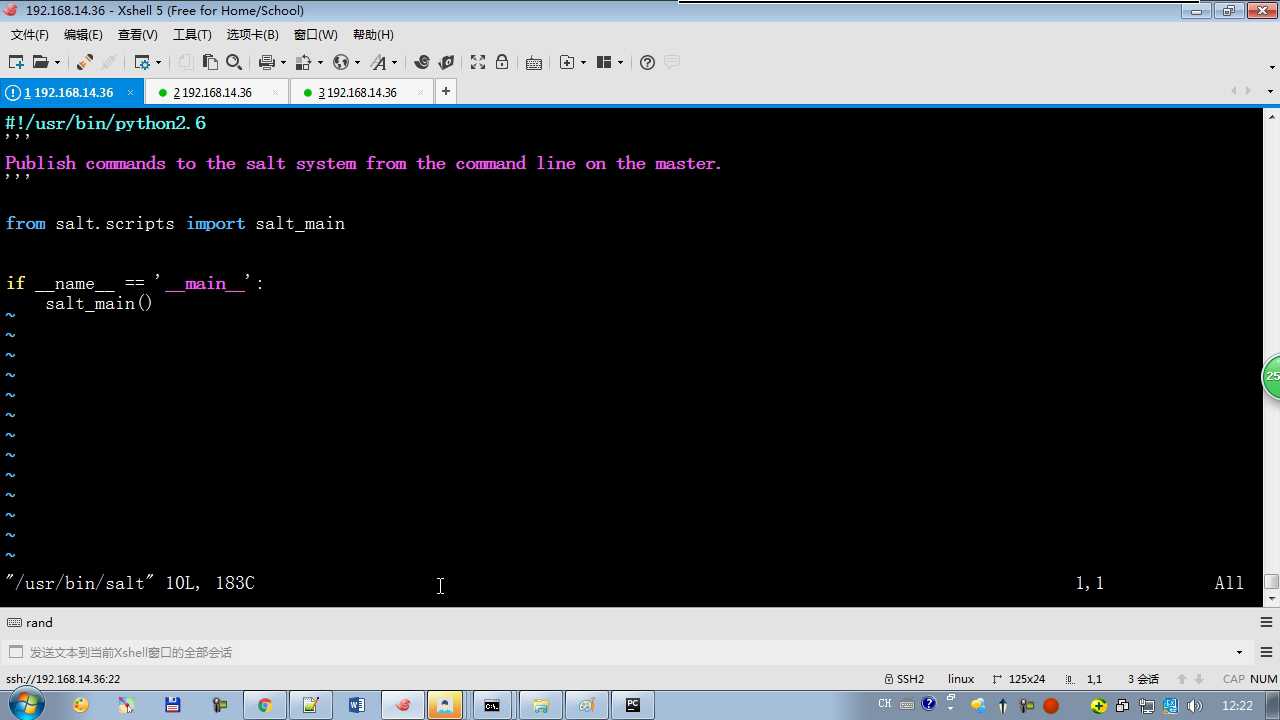Click the Font toolbar icon
This screenshot has width=1280, height=720.
pyautogui.click(x=378, y=62)
